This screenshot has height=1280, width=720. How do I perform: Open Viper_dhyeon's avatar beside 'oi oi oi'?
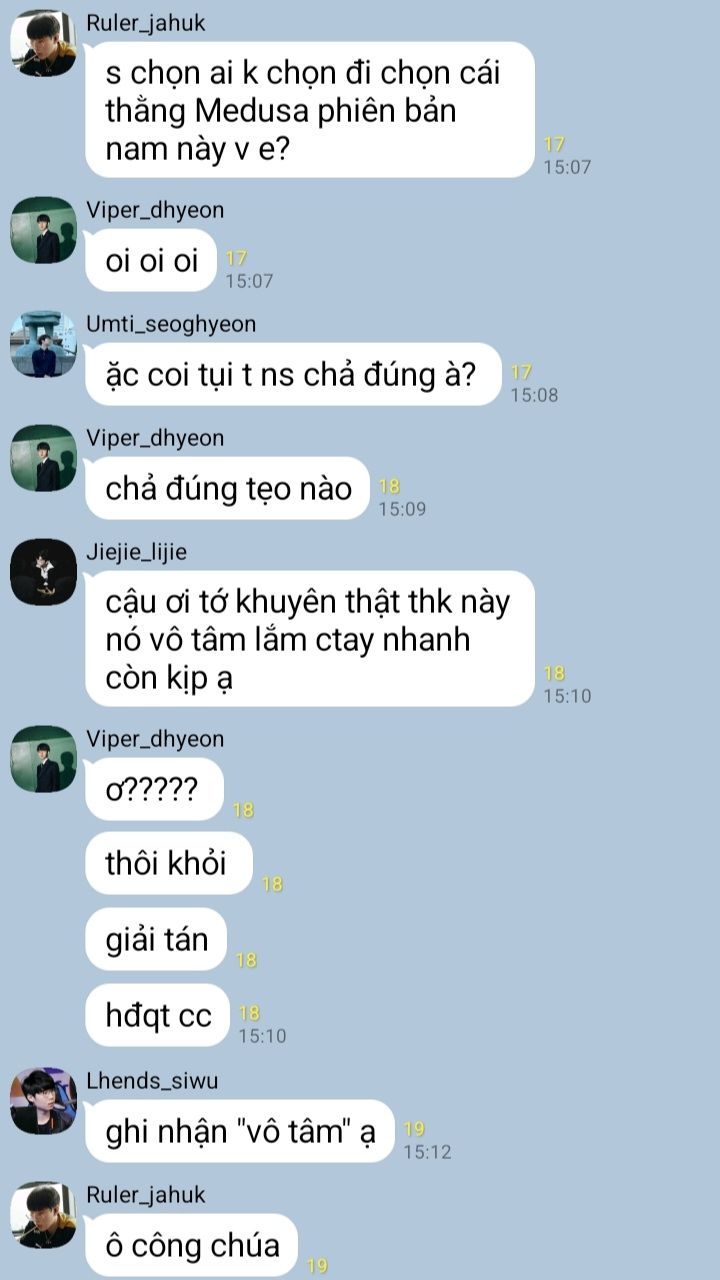[x=43, y=230]
